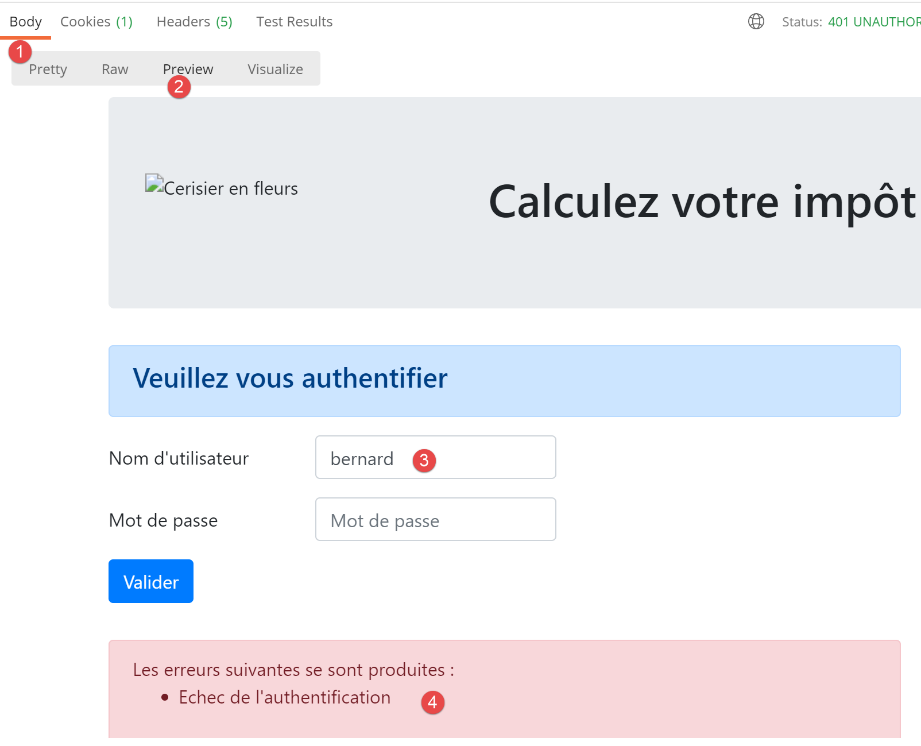This screenshot has width=921, height=746.
Task: Switch to Visualize view mode
Action: pyautogui.click(x=275, y=69)
